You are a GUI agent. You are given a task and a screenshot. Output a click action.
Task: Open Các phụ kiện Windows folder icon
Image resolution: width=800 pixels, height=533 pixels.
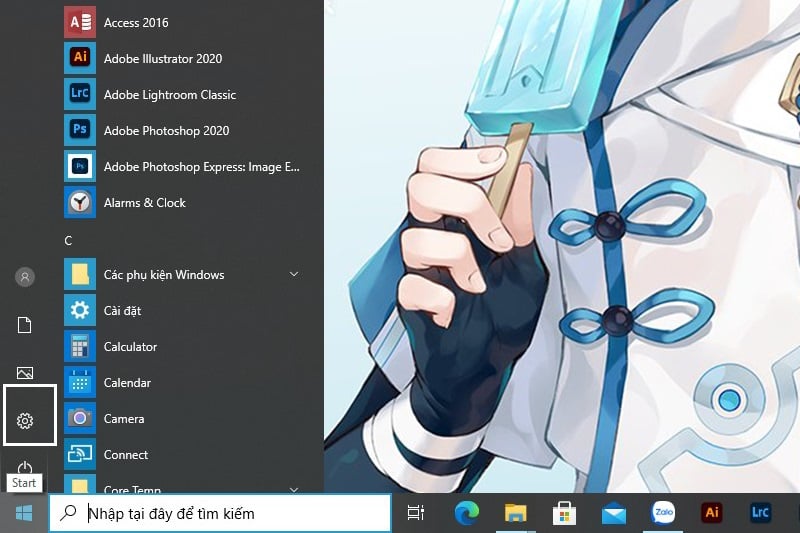pos(80,274)
